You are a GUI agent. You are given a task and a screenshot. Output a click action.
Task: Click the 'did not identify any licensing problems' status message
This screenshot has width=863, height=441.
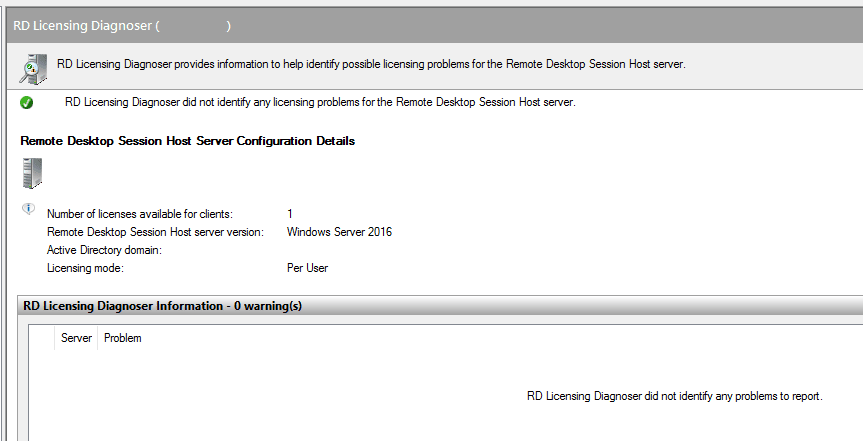(x=320, y=102)
